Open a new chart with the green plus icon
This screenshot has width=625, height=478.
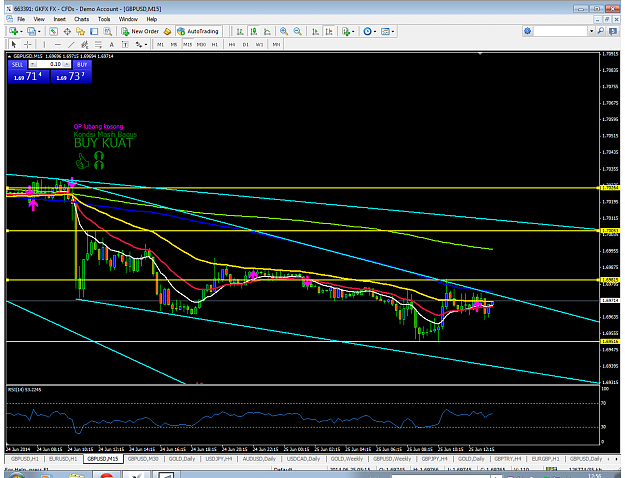point(13,31)
